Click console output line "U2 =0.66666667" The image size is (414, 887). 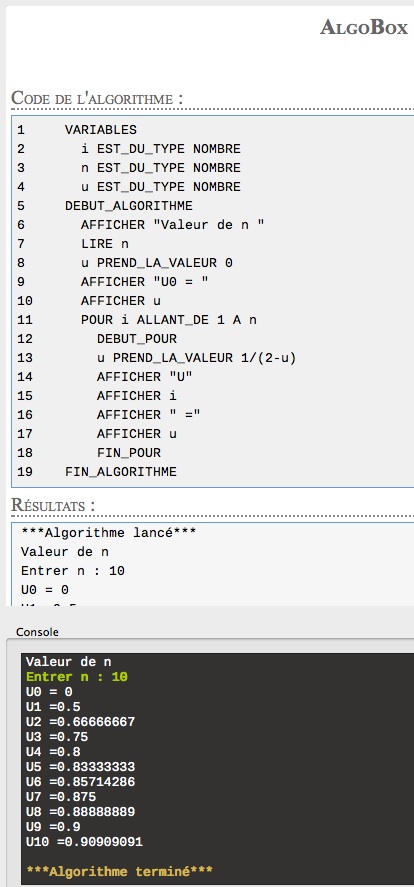tap(81, 722)
